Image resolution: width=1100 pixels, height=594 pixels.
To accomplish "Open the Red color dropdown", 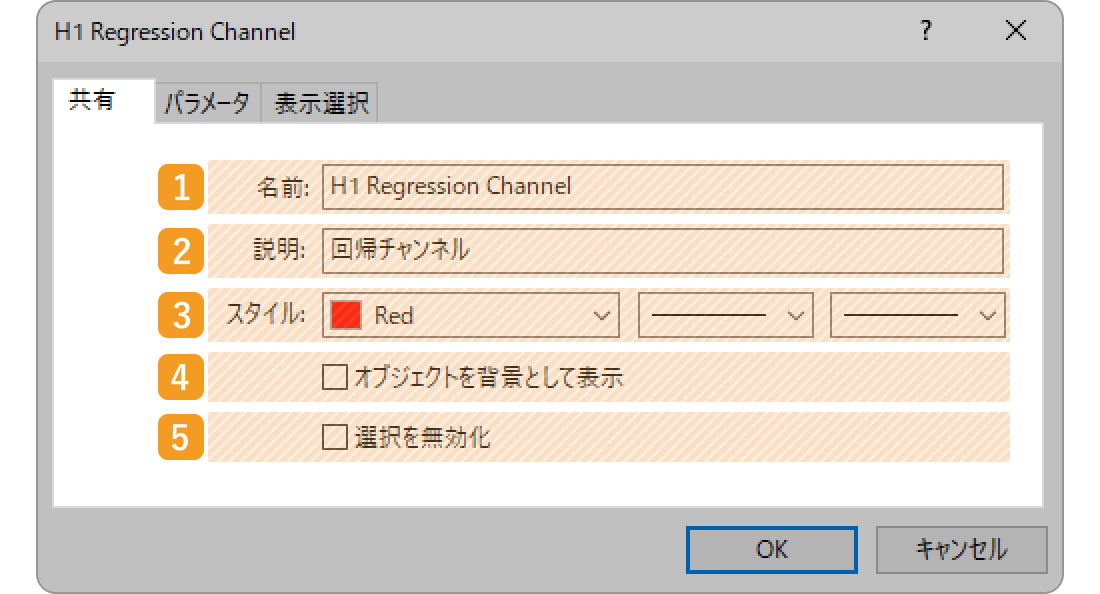I will 471,315.
